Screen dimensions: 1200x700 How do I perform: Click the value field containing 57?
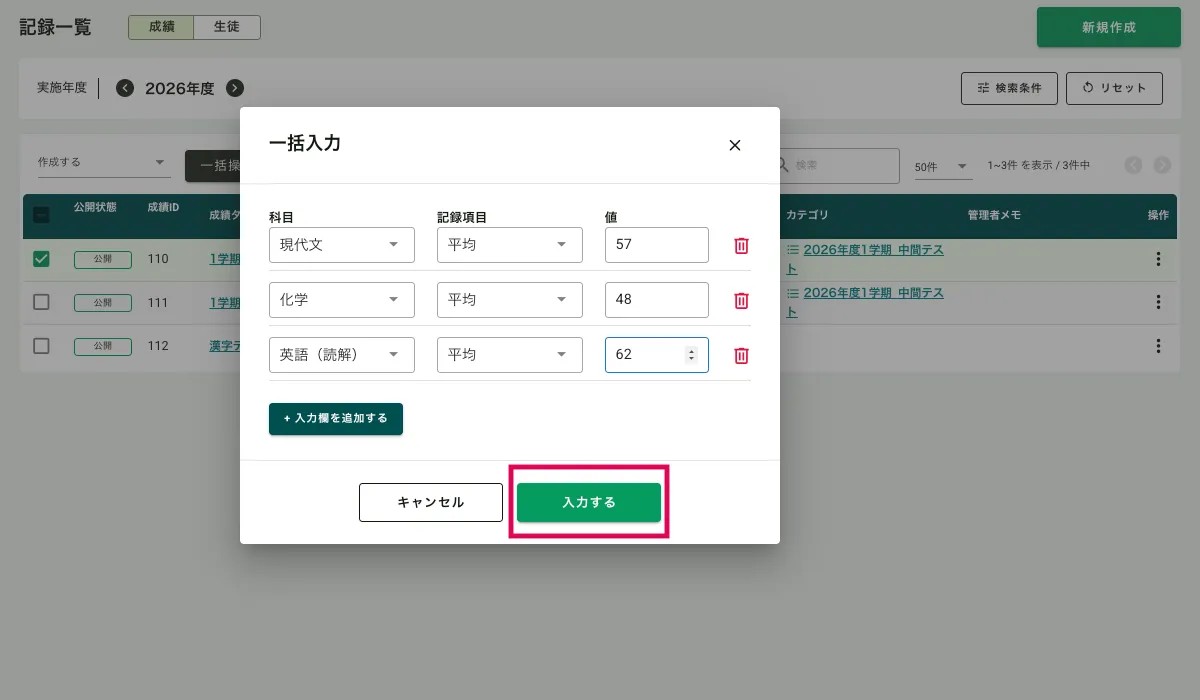pos(656,245)
